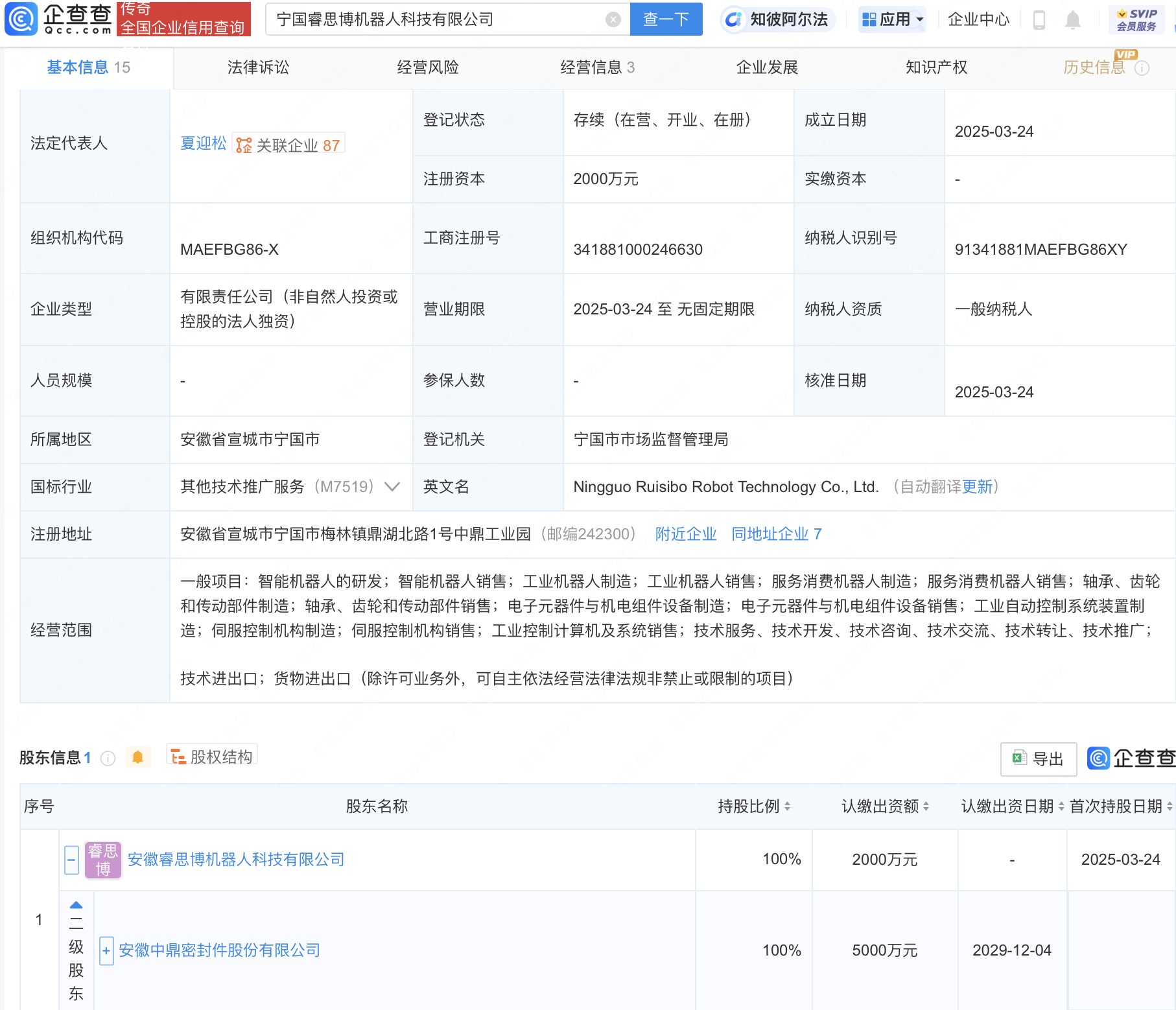The width and height of the screenshot is (1176, 1010).
Task: Switch to 基本信息 tab
Action: pyautogui.click(x=89, y=67)
